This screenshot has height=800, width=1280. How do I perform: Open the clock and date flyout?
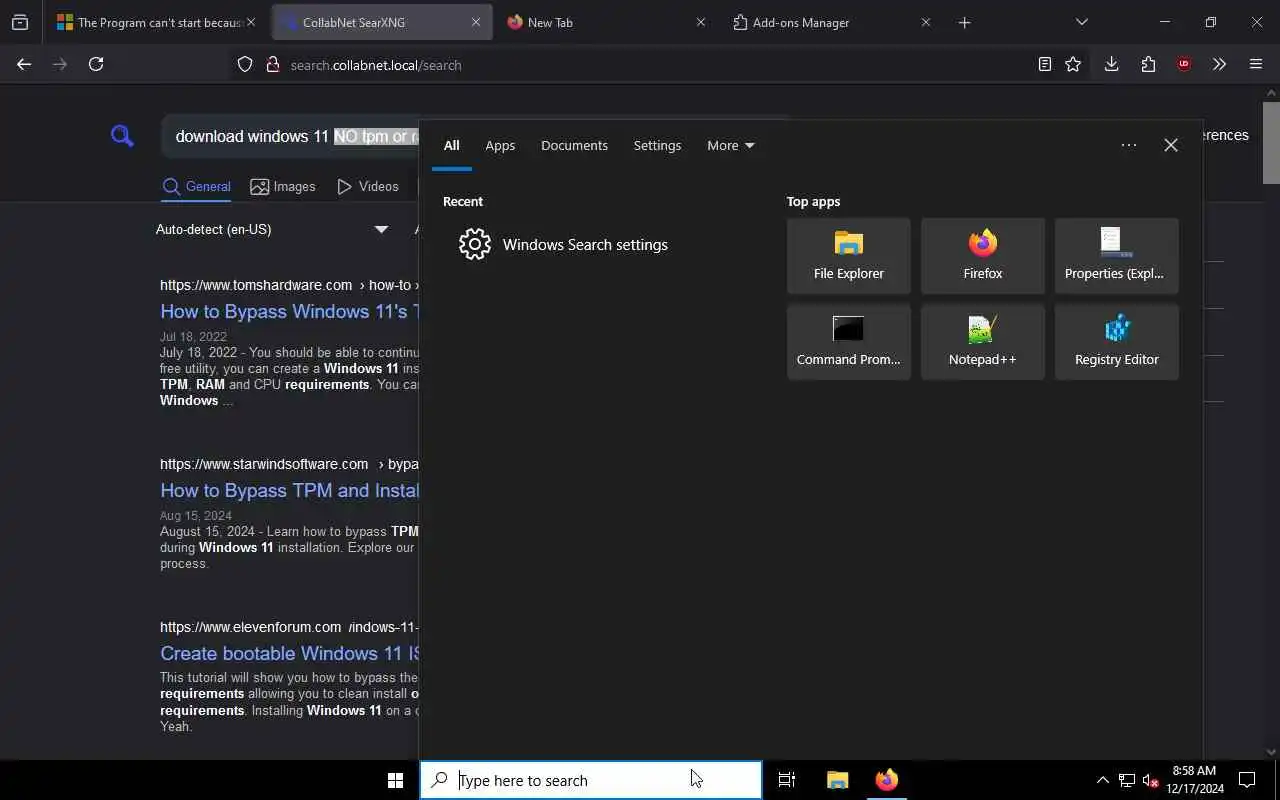coord(1194,780)
